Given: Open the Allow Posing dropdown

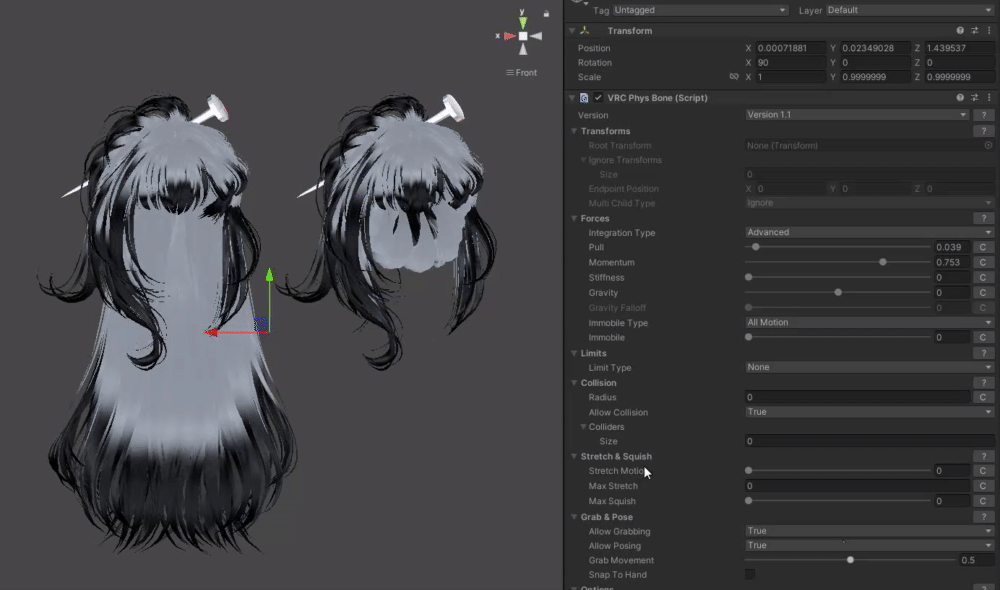Looking at the screenshot, I should [x=869, y=545].
